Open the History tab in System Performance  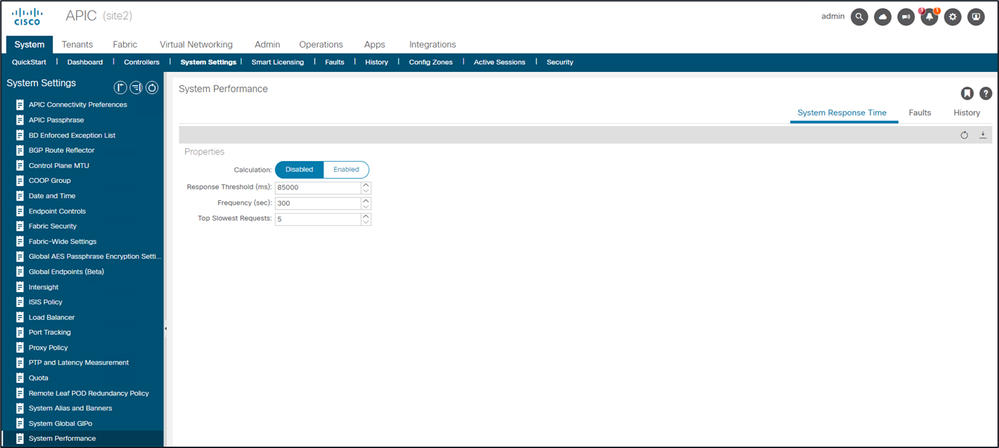[967, 113]
